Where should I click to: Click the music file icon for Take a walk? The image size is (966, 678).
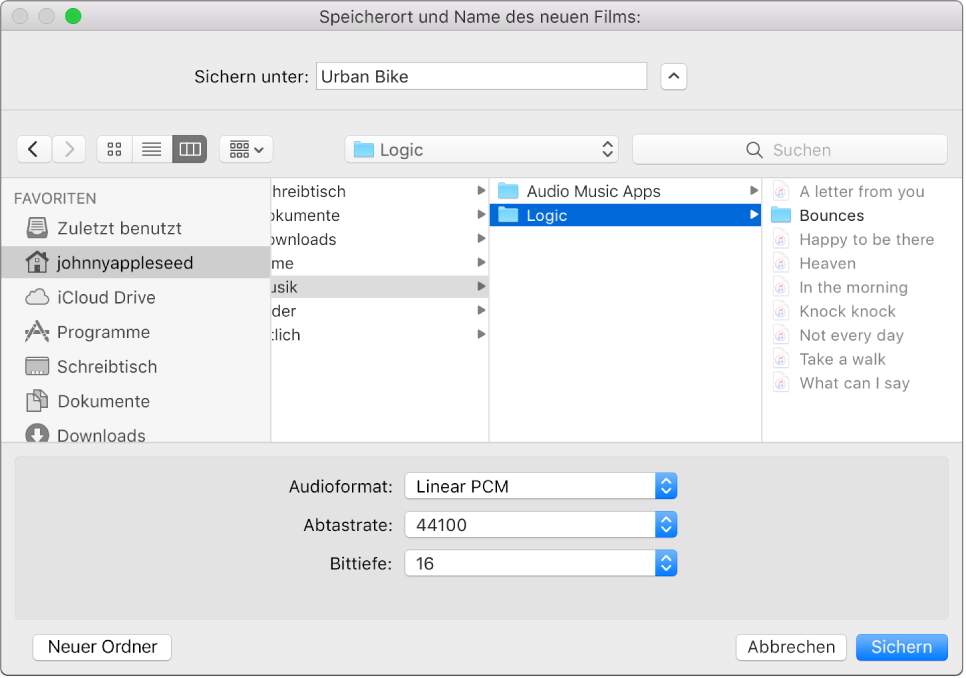[781, 360]
